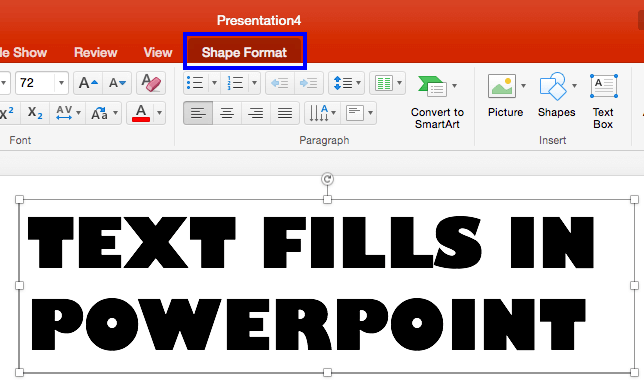Open character spacing AV menu

point(67,113)
